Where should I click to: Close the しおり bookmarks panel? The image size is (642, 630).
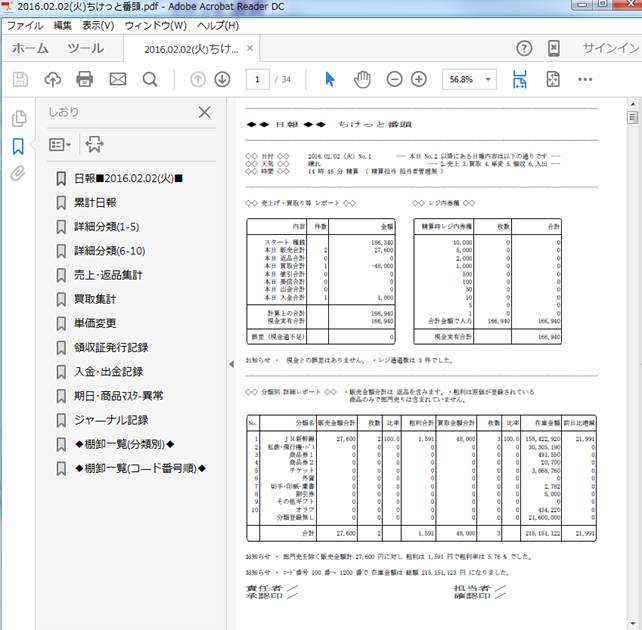[204, 112]
